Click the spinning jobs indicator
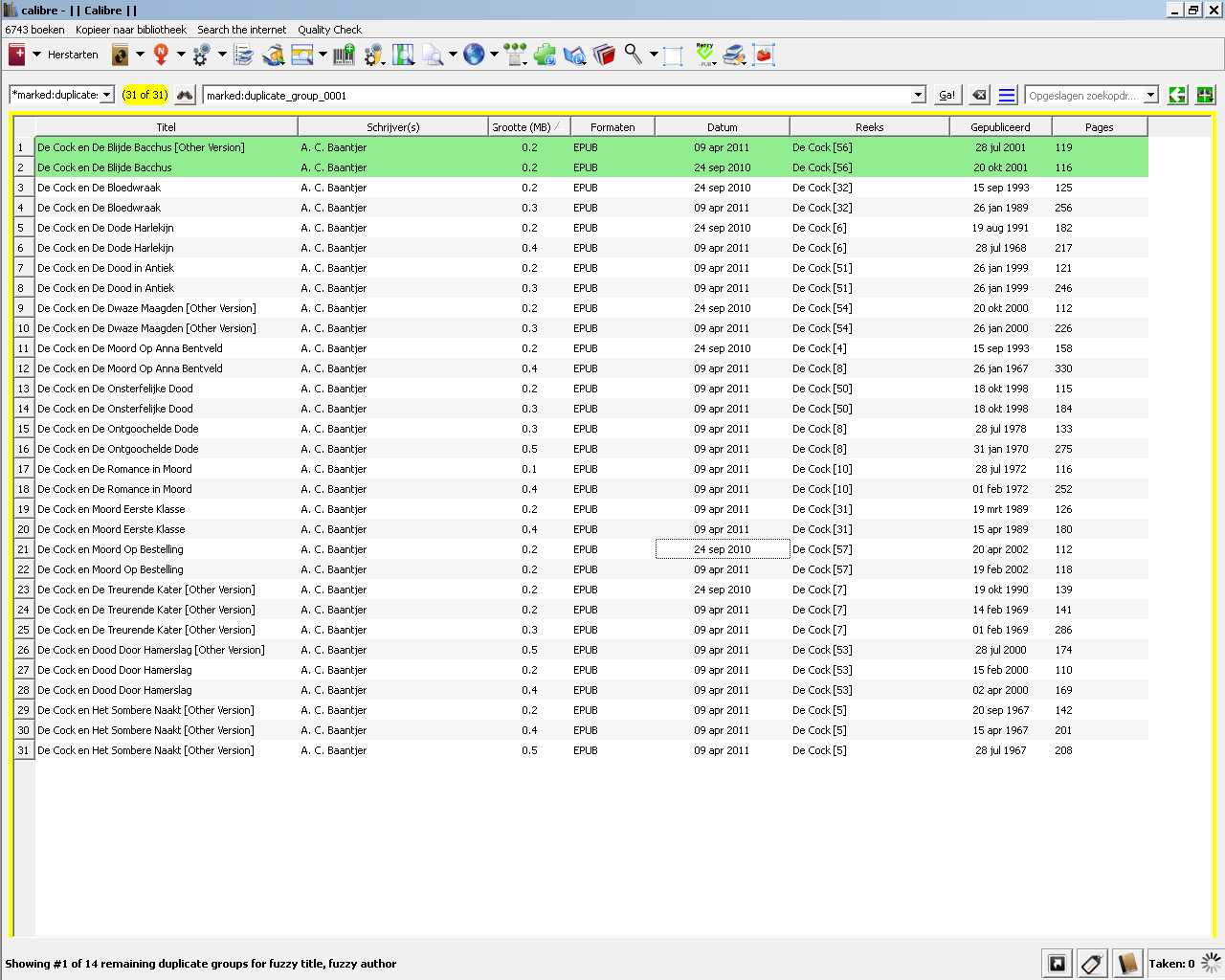 tap(1212, 963)
